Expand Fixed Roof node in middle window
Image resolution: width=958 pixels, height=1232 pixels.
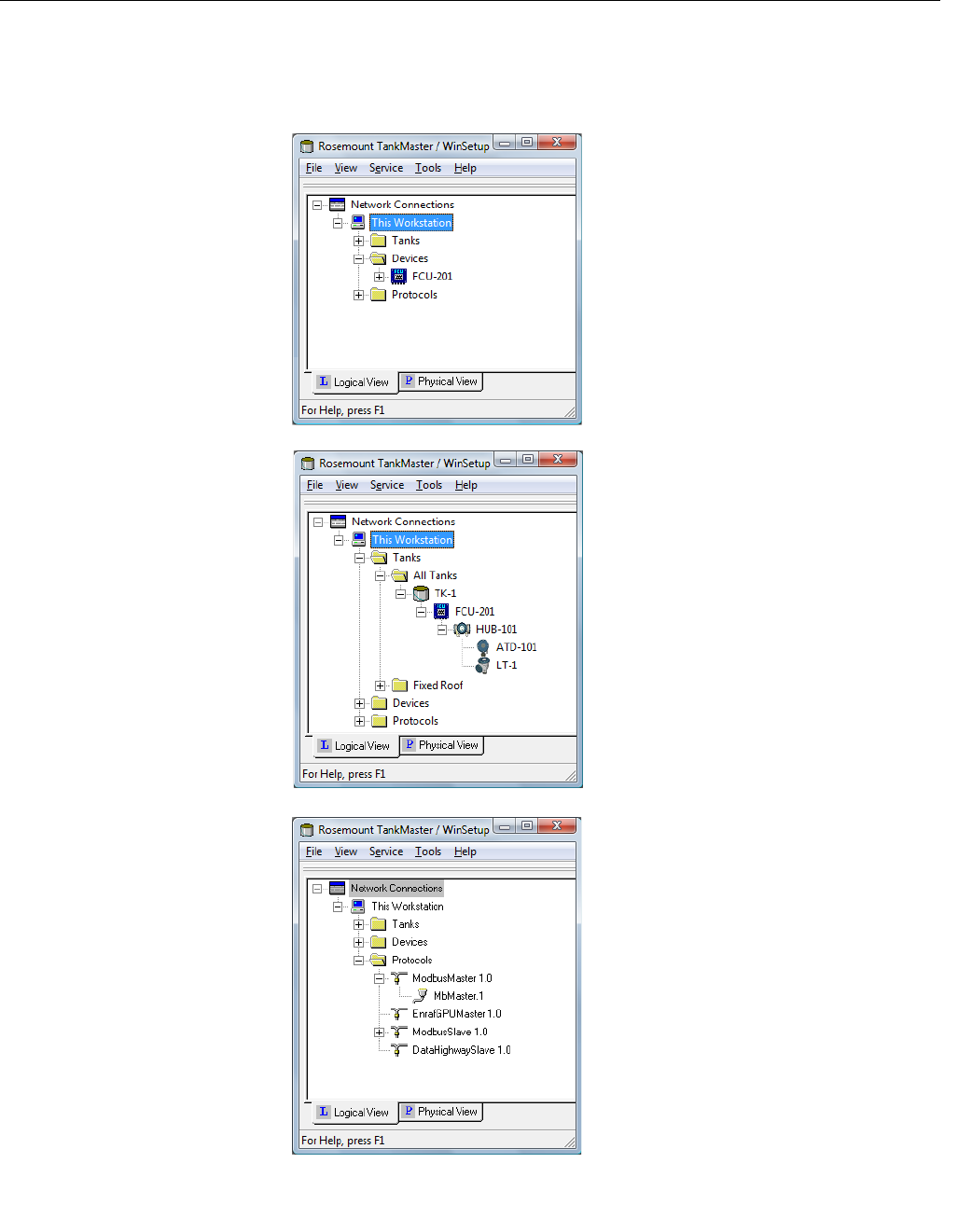(x=380, y=685)
